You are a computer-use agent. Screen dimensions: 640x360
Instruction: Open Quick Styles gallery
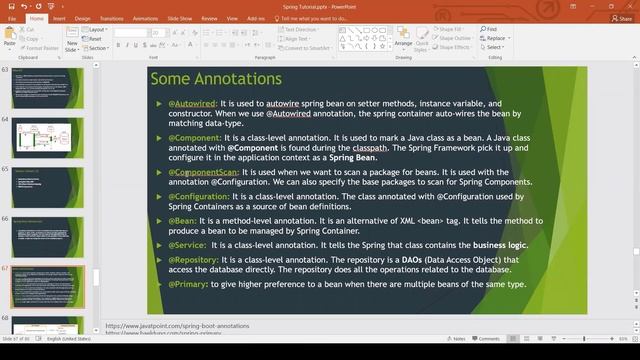pos(422,40)
